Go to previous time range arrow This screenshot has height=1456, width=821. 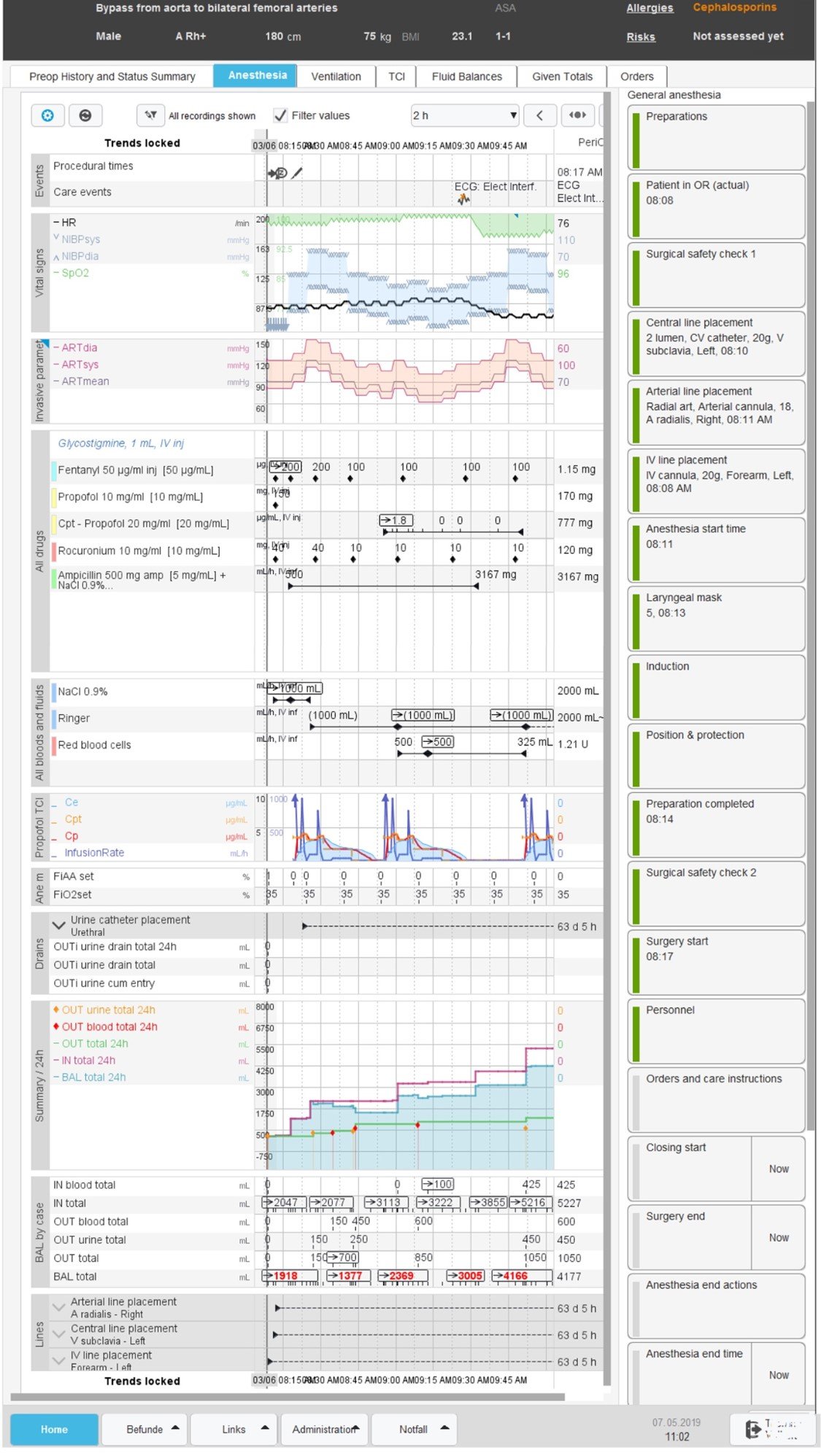click(540, 115)
